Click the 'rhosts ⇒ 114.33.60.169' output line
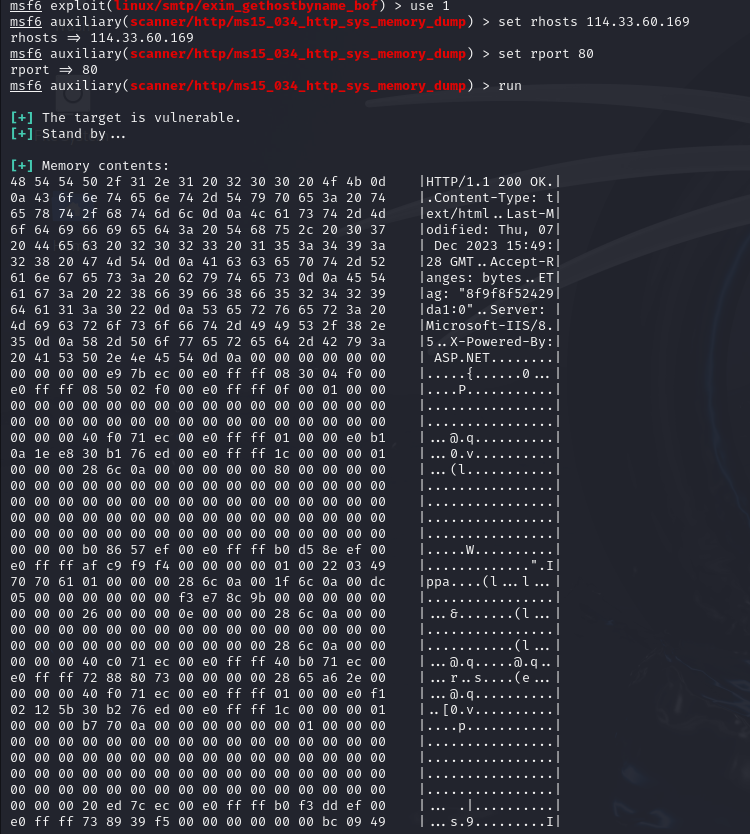The height and width of the screenshot is (834, 750). (102, 38)
